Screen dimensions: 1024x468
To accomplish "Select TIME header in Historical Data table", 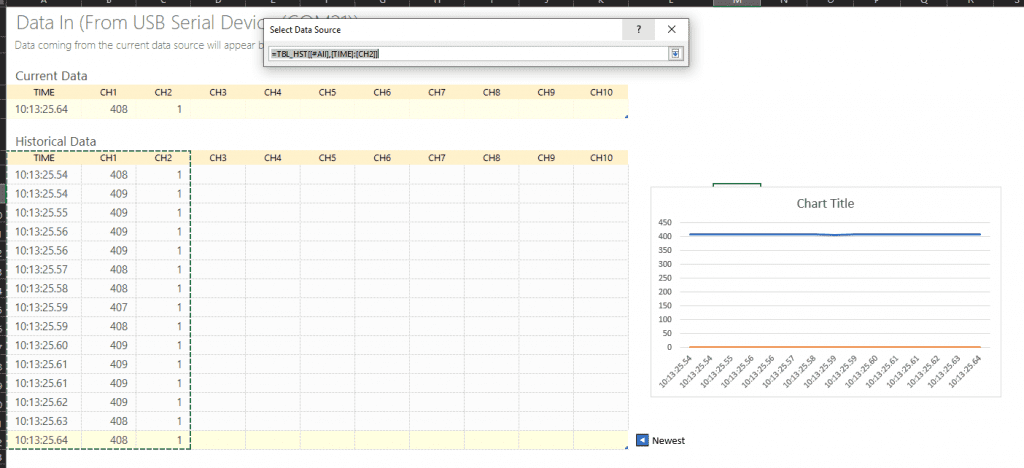I will pos(44,157).
